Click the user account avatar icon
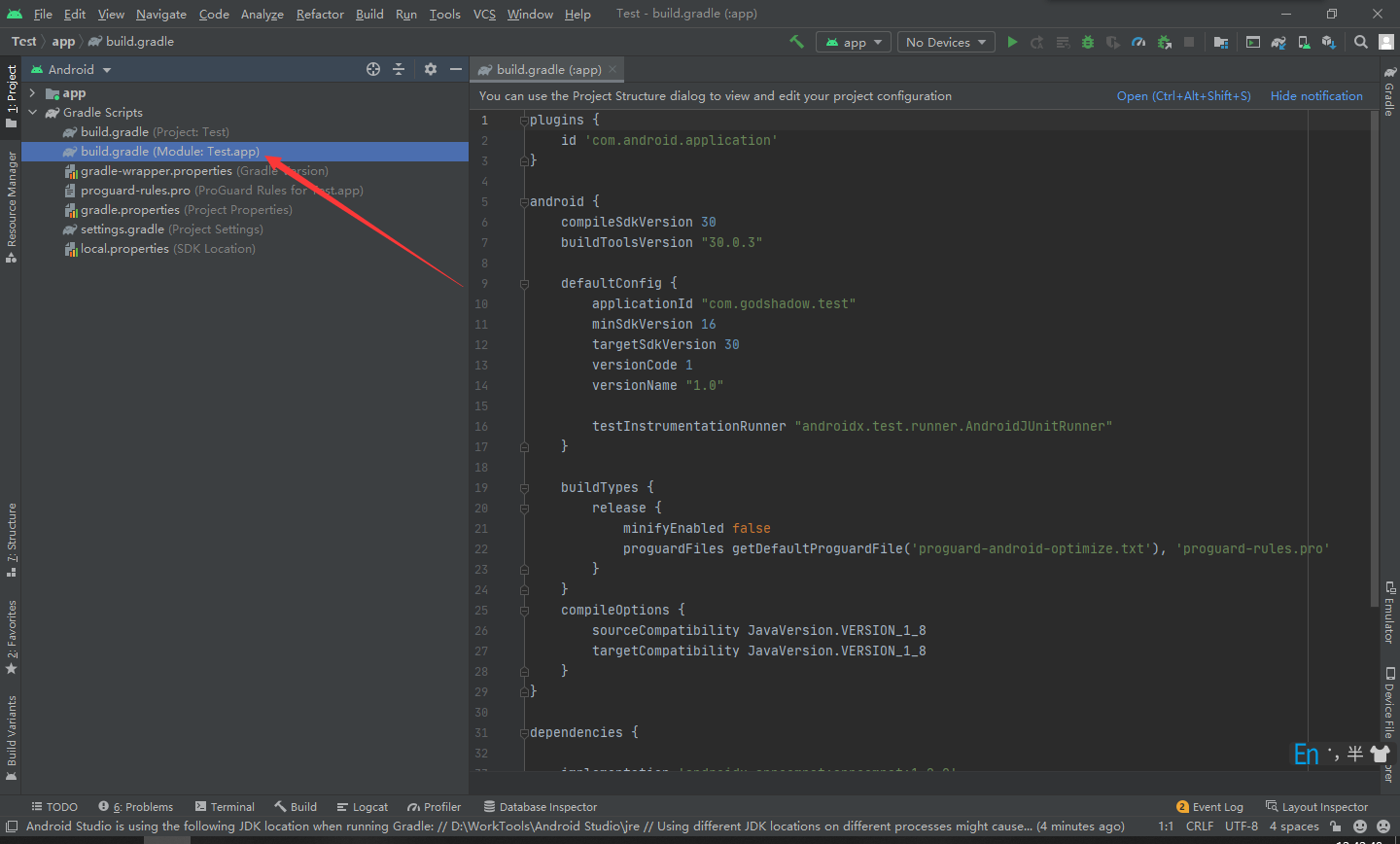Screen dimensions: 1400x844 pyautogui.click(x=1387, y=42)
